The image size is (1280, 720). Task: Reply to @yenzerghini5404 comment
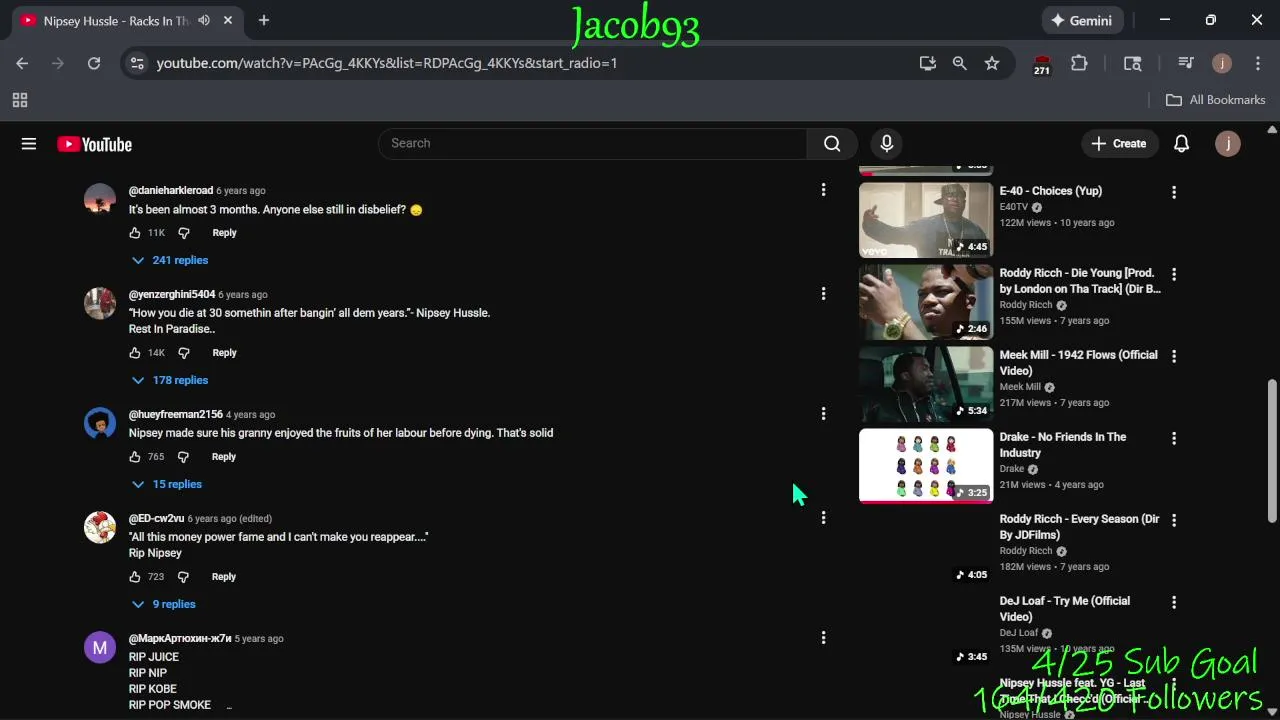(224, 353)
